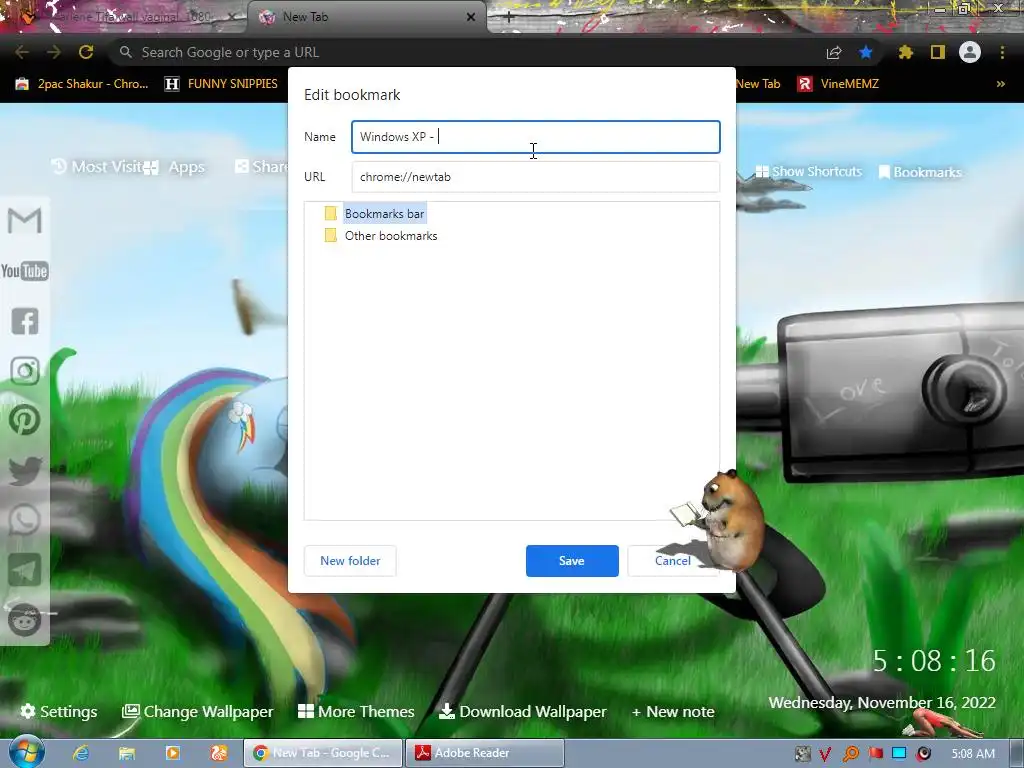Open the Telegram sidebar shortcut
1024x768 pixels.
click(25, 570)
